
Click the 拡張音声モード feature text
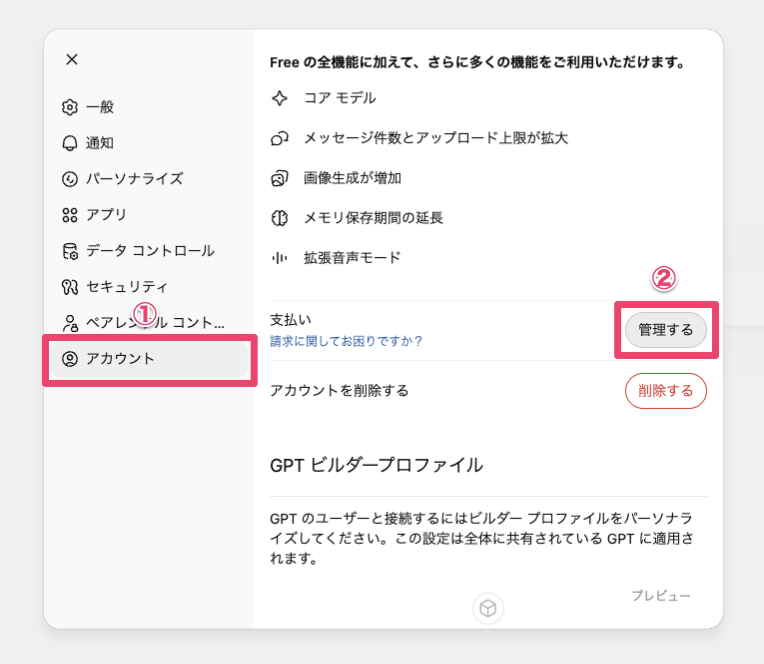tap(352, 258)
